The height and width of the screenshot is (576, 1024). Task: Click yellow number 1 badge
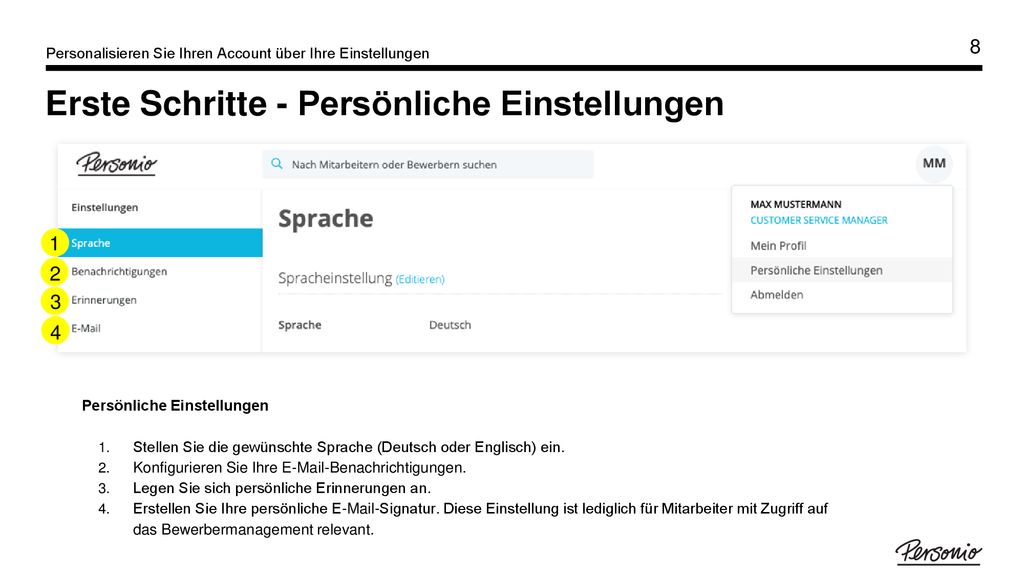tap(55, 243)
